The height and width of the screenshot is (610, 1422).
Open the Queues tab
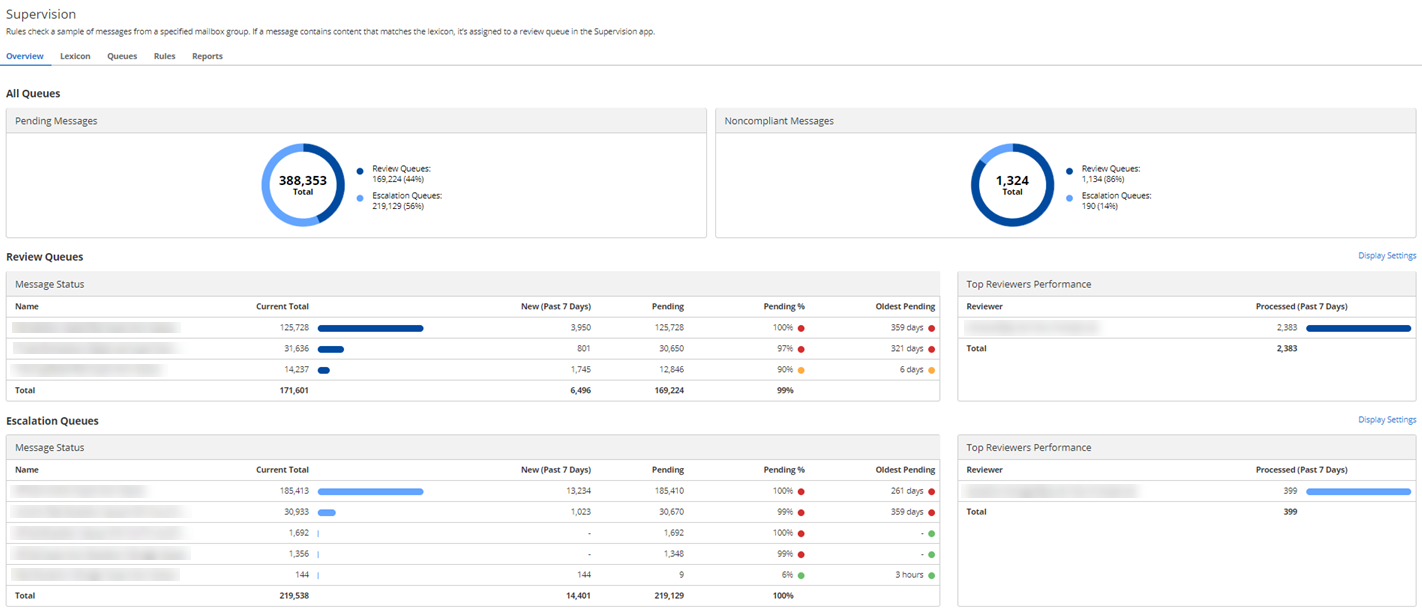pyautogui.click(x=121, y=56)
